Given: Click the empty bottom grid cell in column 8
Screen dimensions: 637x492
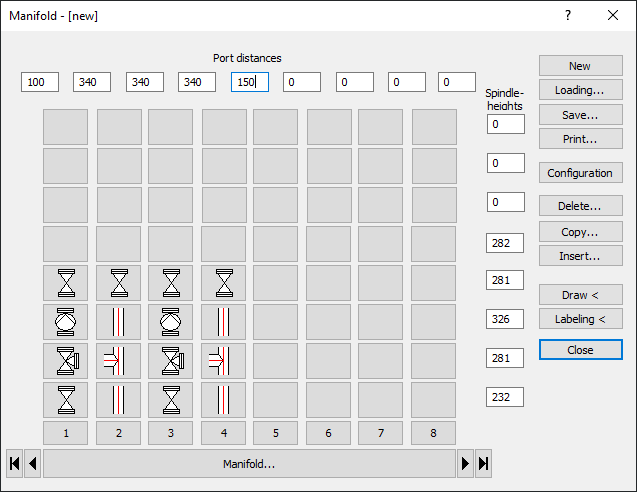Looking at the screenshot, I should (433, 400).
